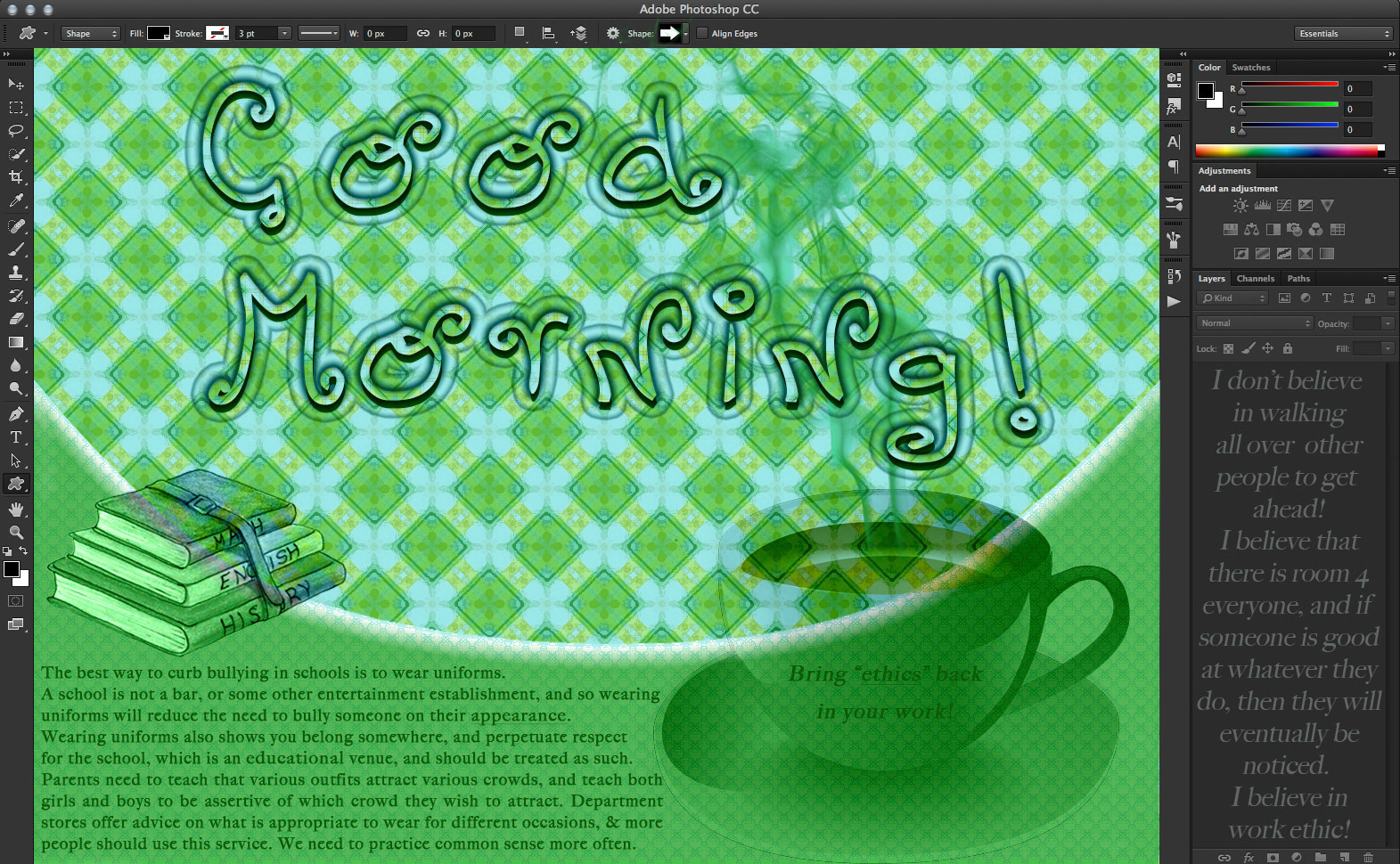Screen dimensions: 1400x864
Task: Select the Hand tool
Action: pos(16,509)
